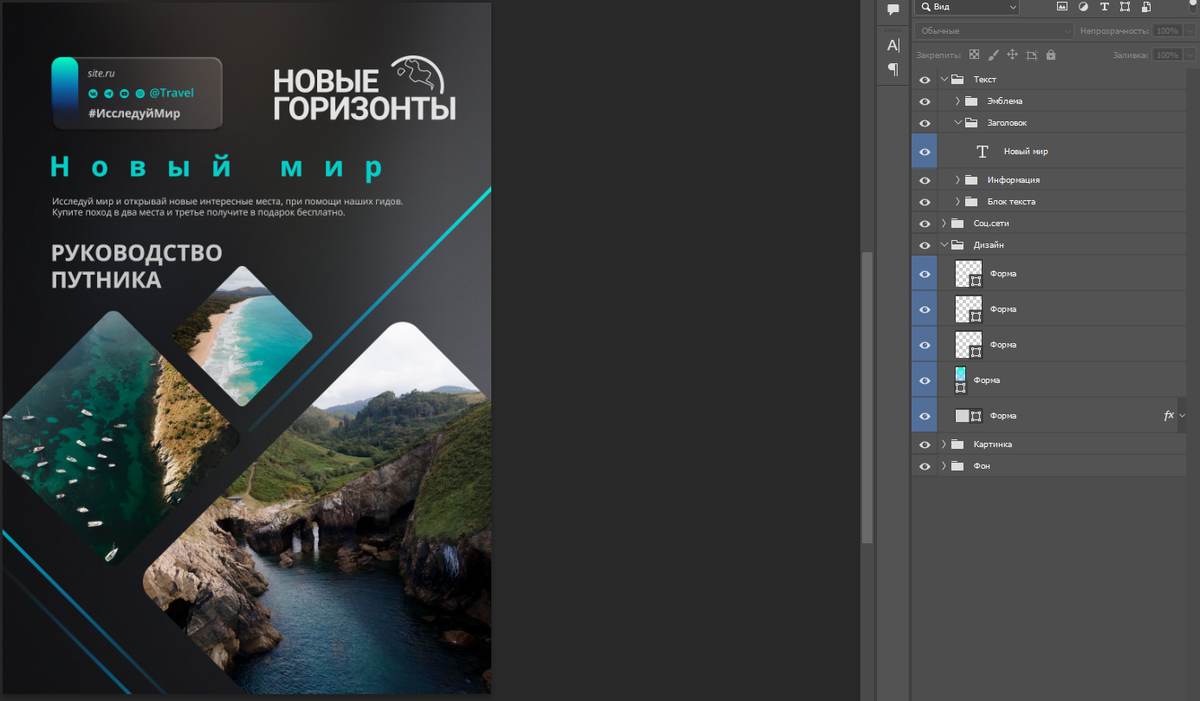Hide the Соц.сети group
1200x701 pixels.
924,223
